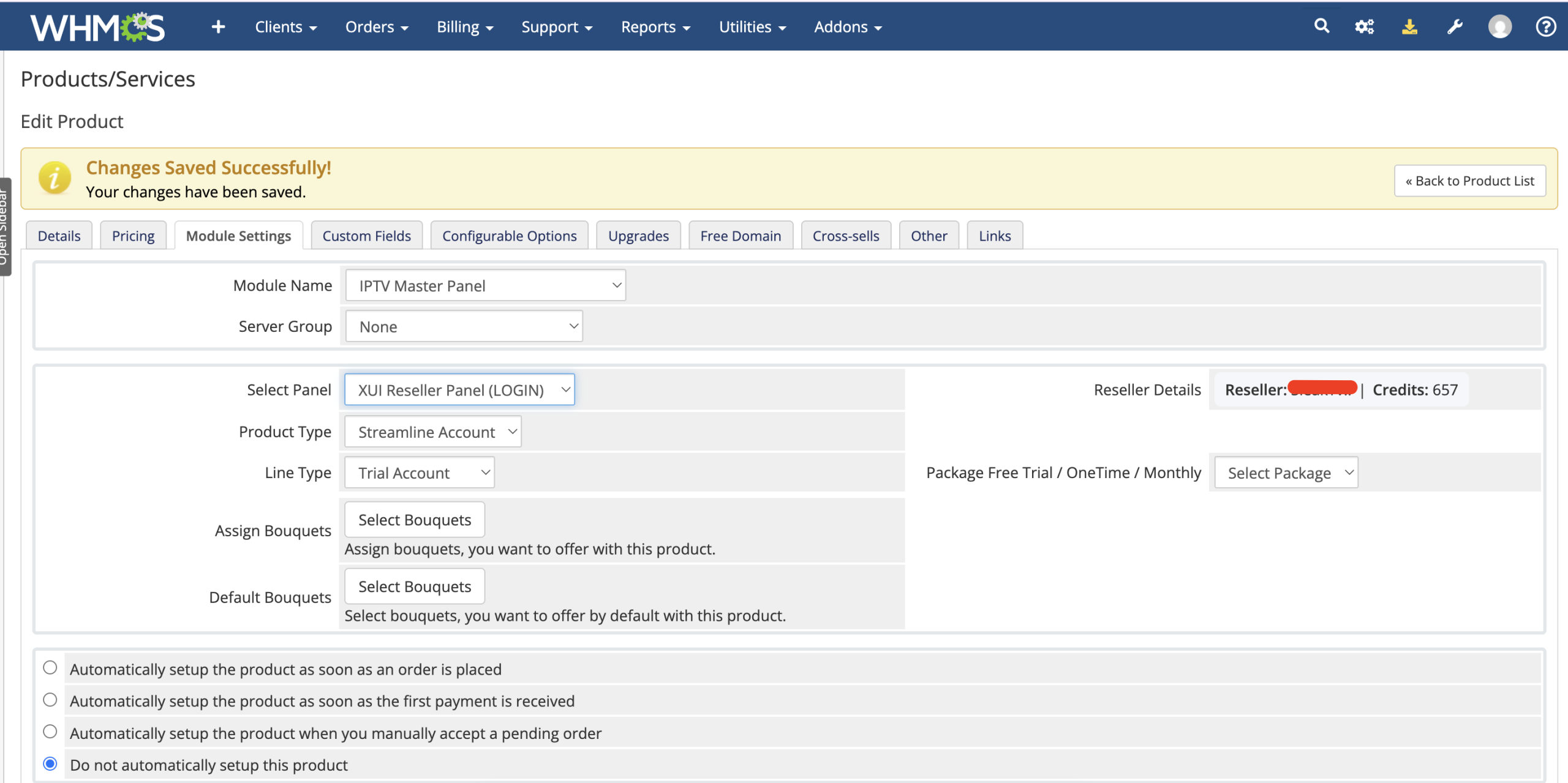Open the Line Type dropdown
The image size is (1568, 783).
click(x=420, y=473)
